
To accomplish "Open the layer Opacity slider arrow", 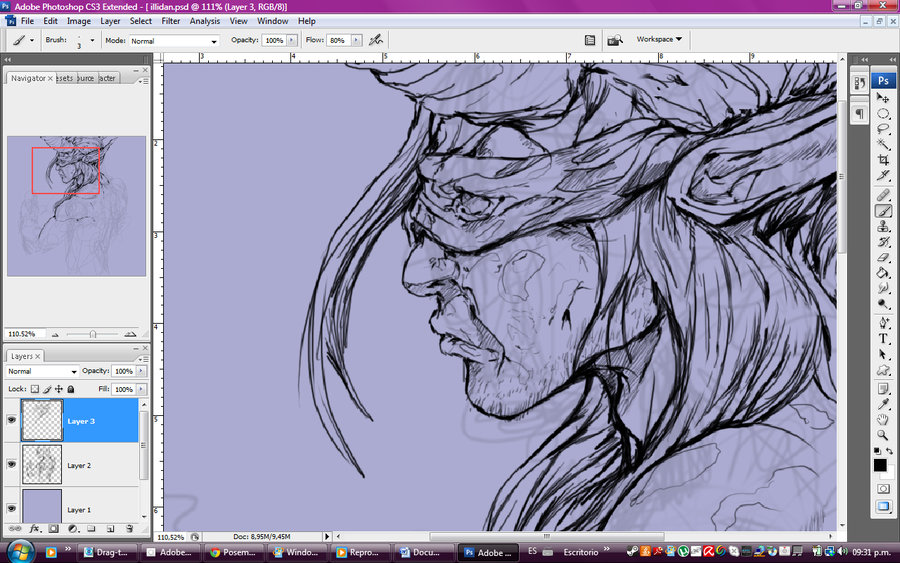I will tap(141, 371).
